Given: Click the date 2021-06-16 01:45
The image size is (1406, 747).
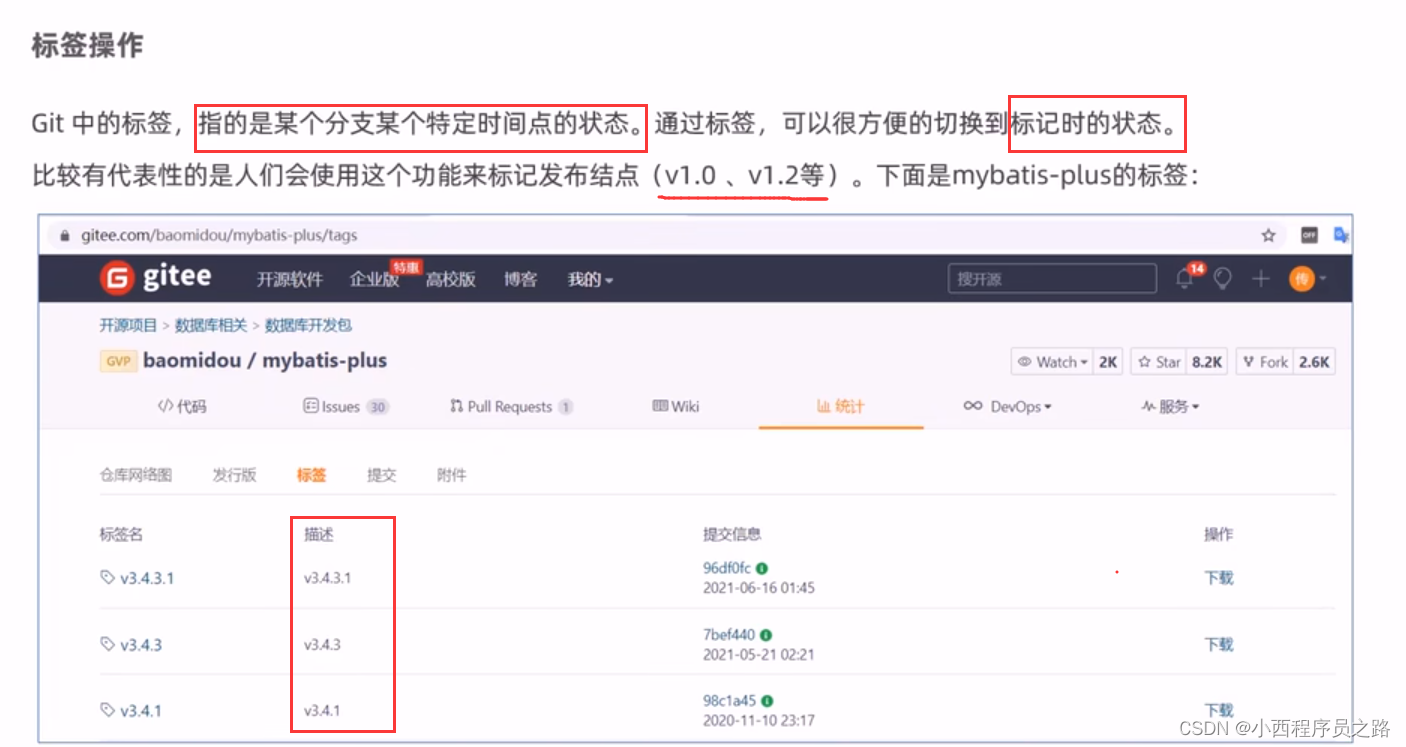Looking at the screenshot, I should (759, 587).
